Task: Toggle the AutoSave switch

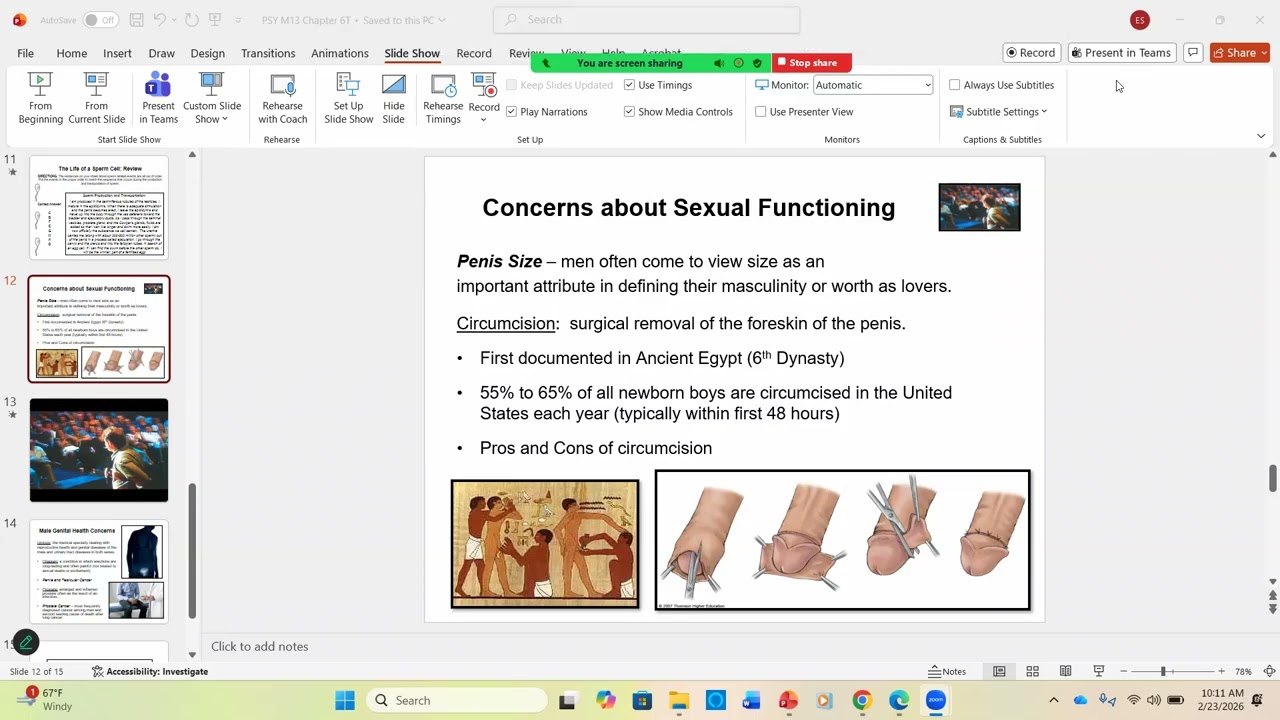Action: (x=100, y=20)
